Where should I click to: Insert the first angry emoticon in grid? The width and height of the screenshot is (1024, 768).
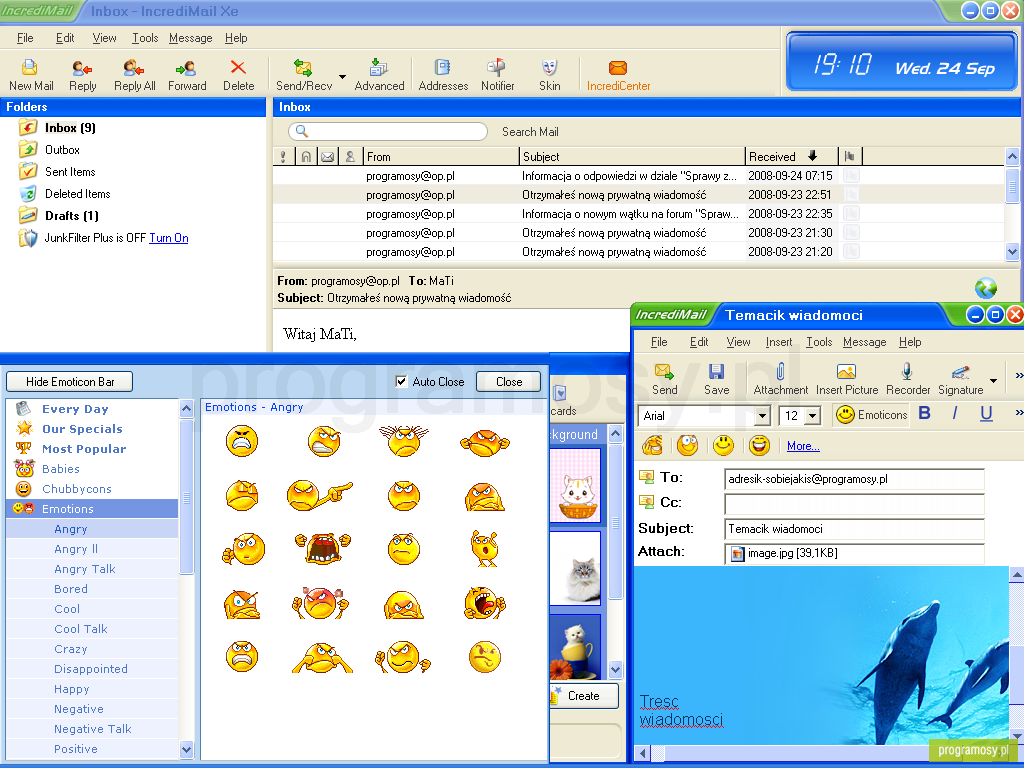click(242, 441)
